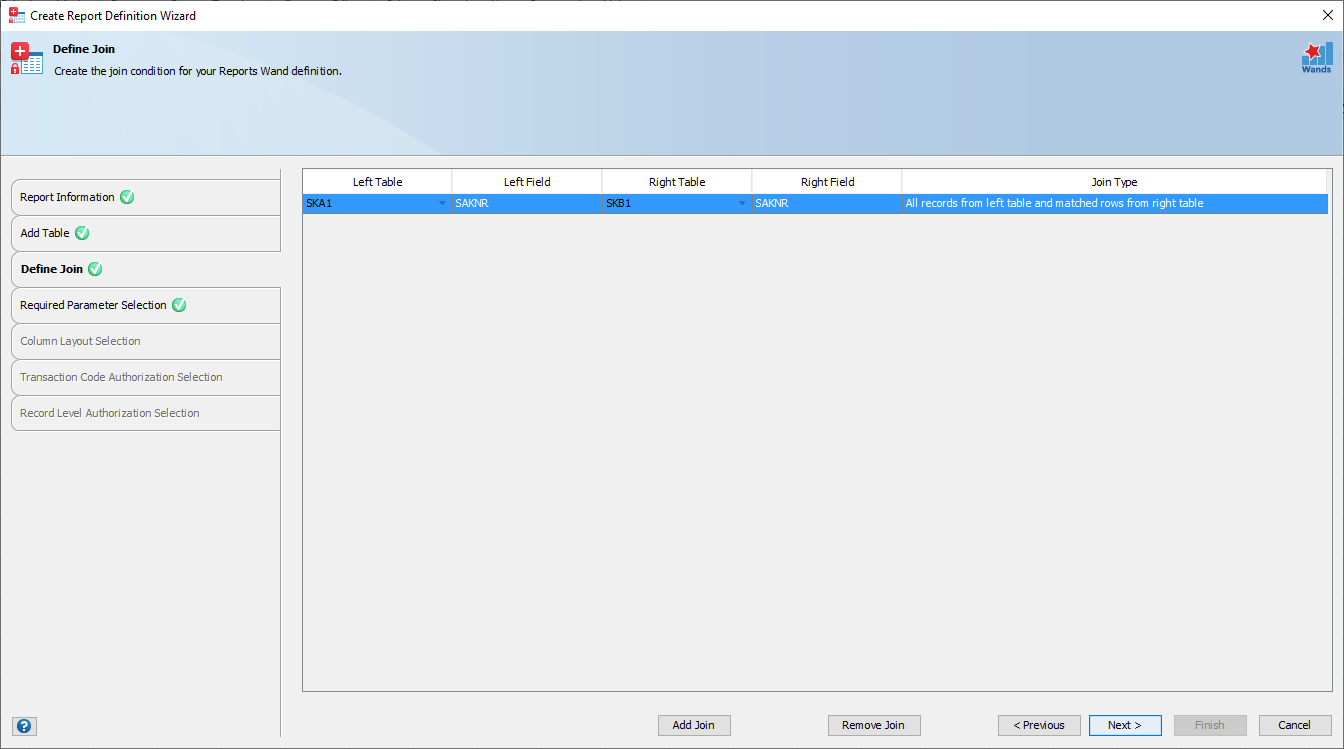Click the green checkmark beside Report Information

(126, 197)
